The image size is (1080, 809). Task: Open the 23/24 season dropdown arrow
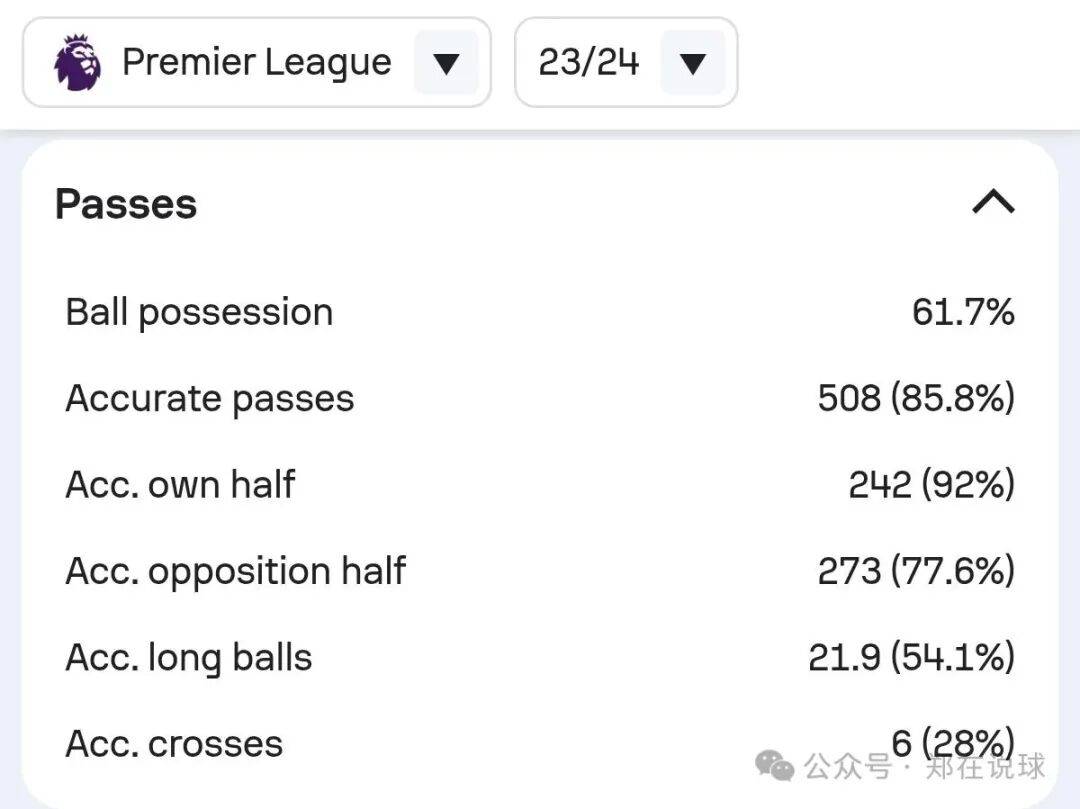692,63
